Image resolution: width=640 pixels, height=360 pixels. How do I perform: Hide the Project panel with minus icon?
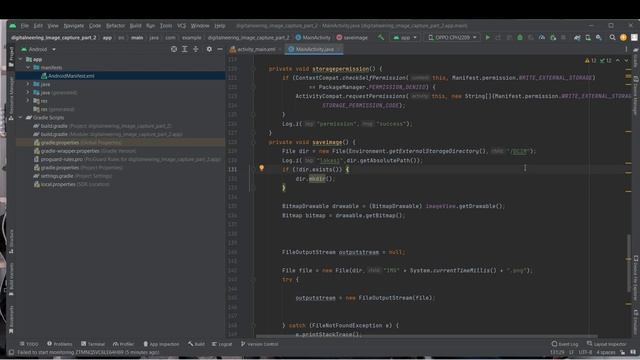point(220,49)
